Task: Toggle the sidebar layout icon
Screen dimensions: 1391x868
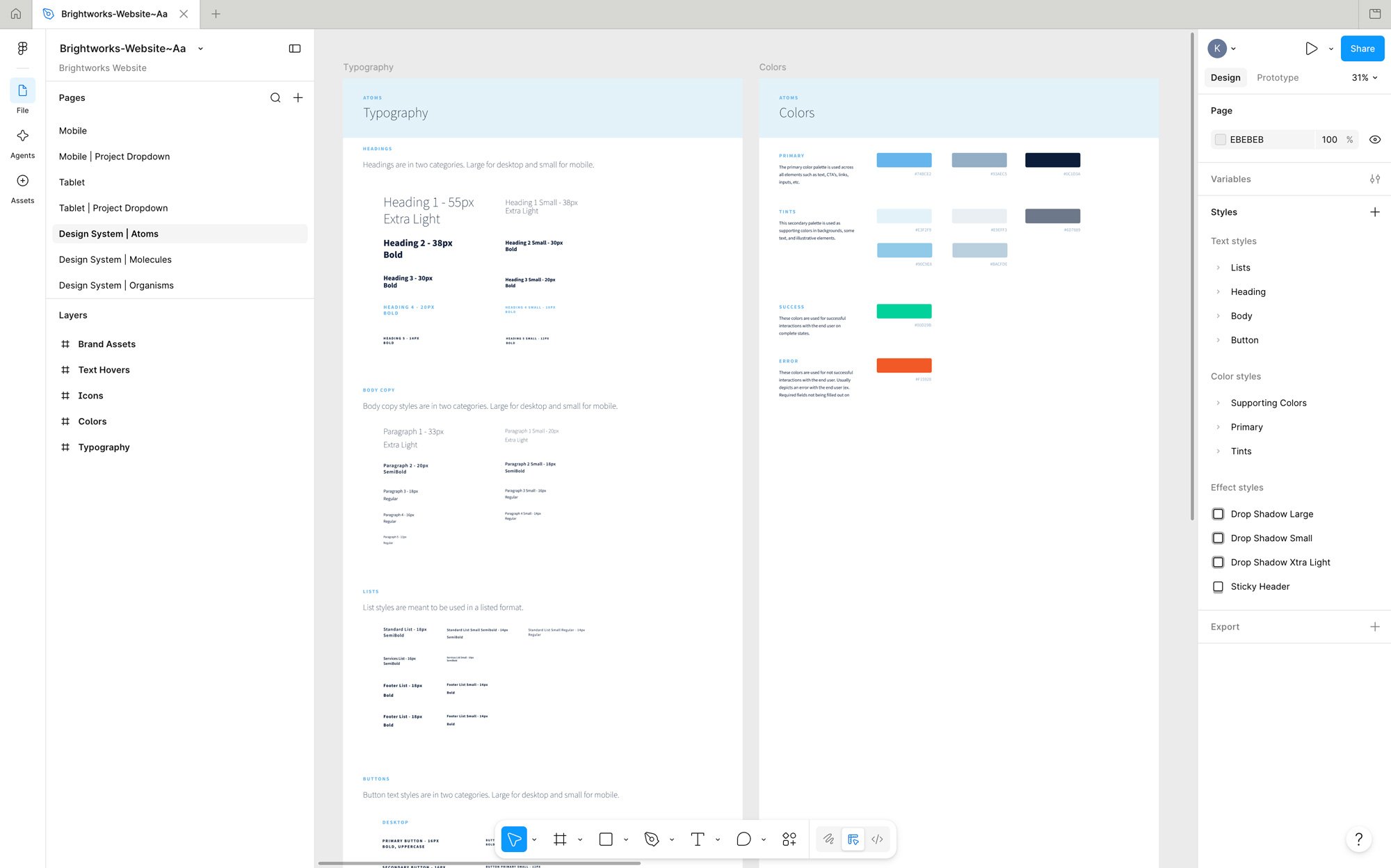Action: point(295,49)
